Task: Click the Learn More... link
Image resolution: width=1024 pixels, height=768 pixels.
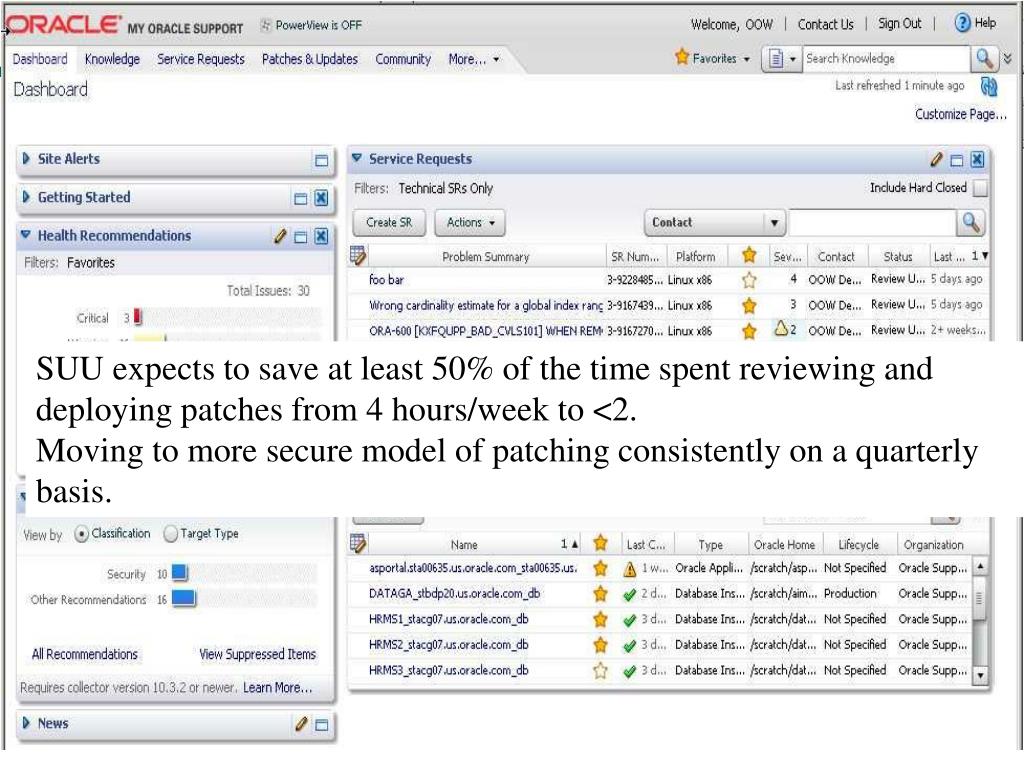Action: [x=278, y=688]
